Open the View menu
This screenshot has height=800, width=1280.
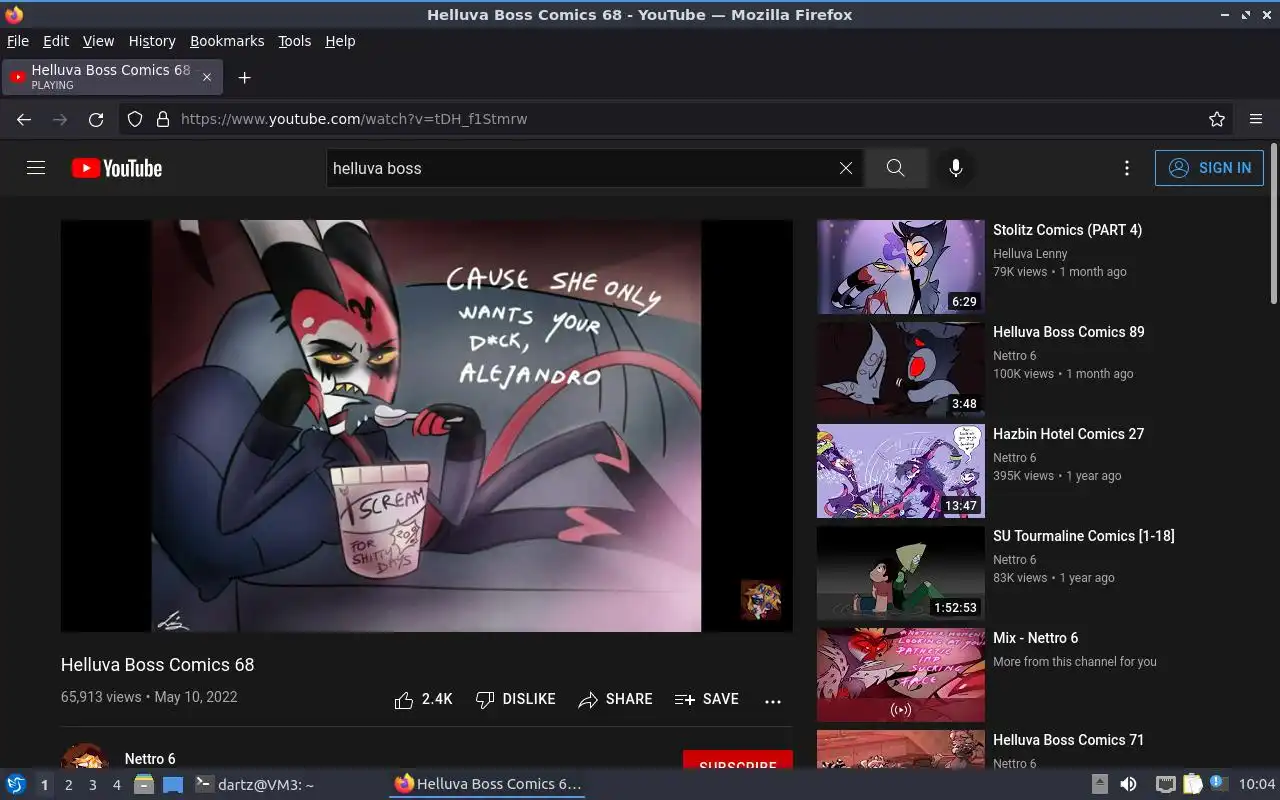pos(98,41)
